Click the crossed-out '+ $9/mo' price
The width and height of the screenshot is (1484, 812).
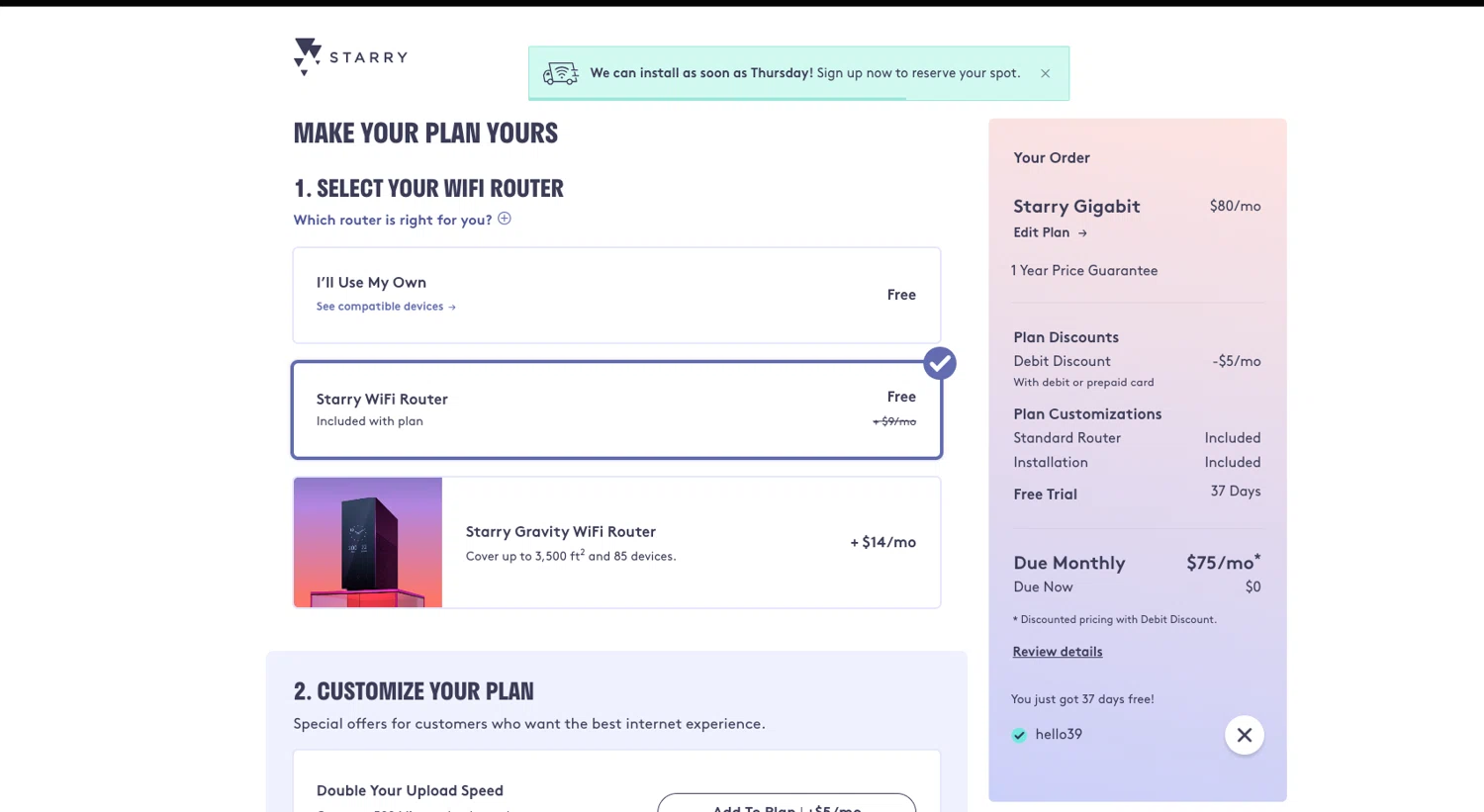894,421
